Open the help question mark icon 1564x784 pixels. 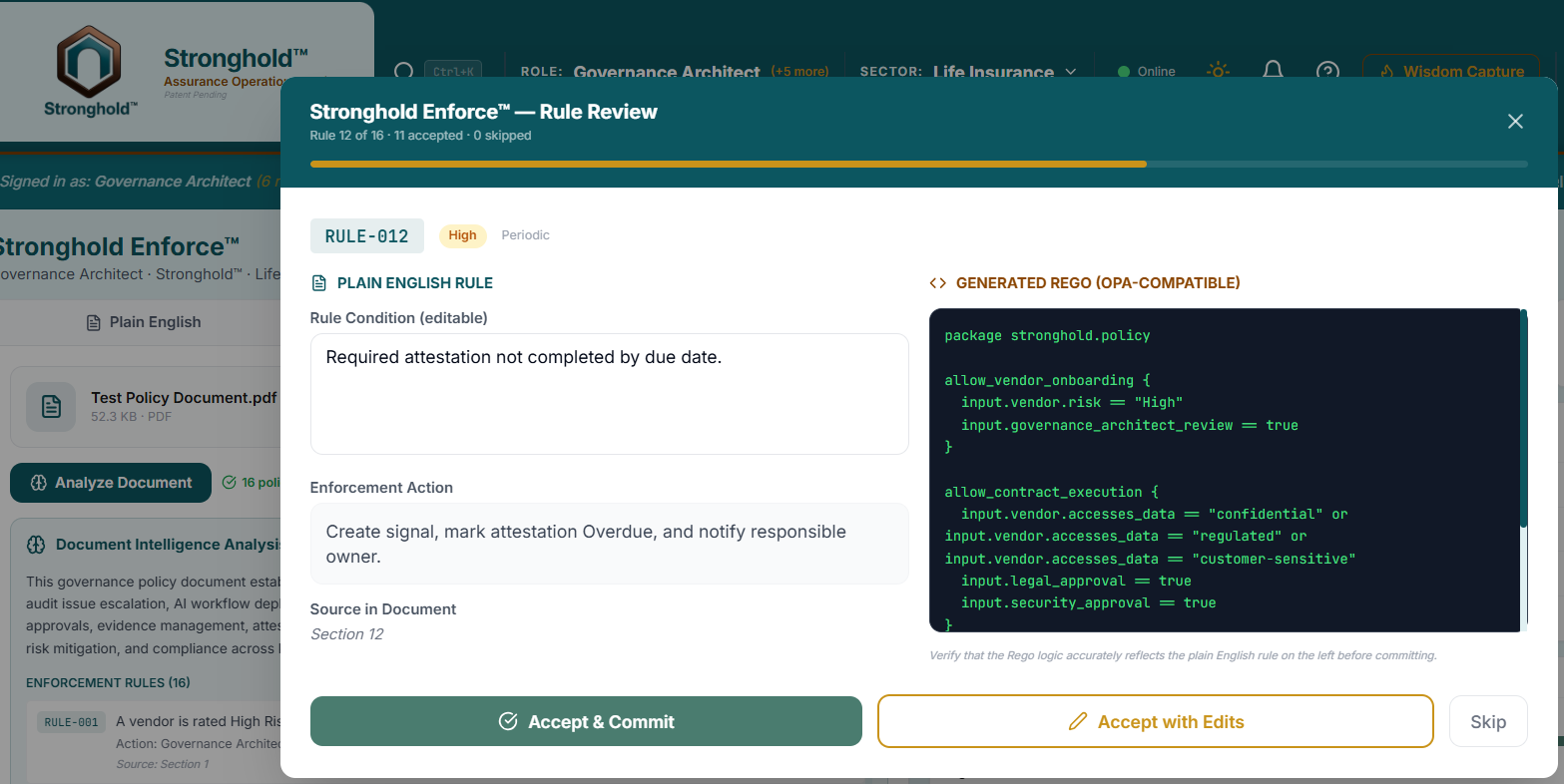click(x=1326, y=72)
